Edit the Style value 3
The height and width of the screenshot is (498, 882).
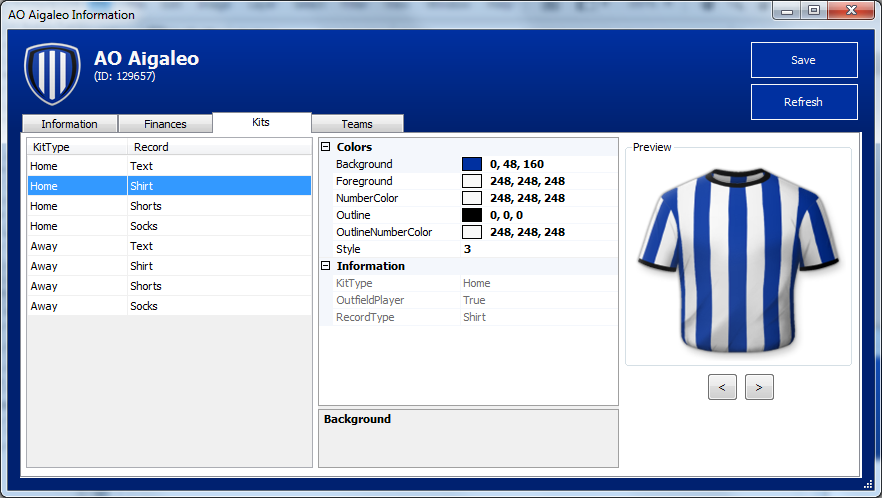point(467,249)
